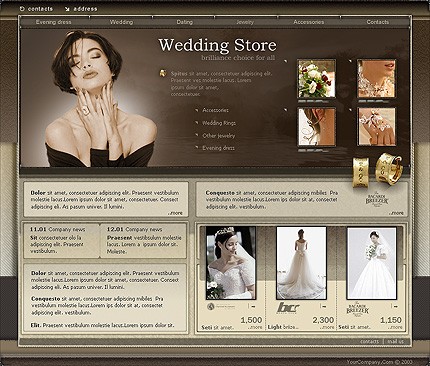Click .more under the 1,150 dress
The width and height of the screenshot is (430, 366).
pos(395,328)
